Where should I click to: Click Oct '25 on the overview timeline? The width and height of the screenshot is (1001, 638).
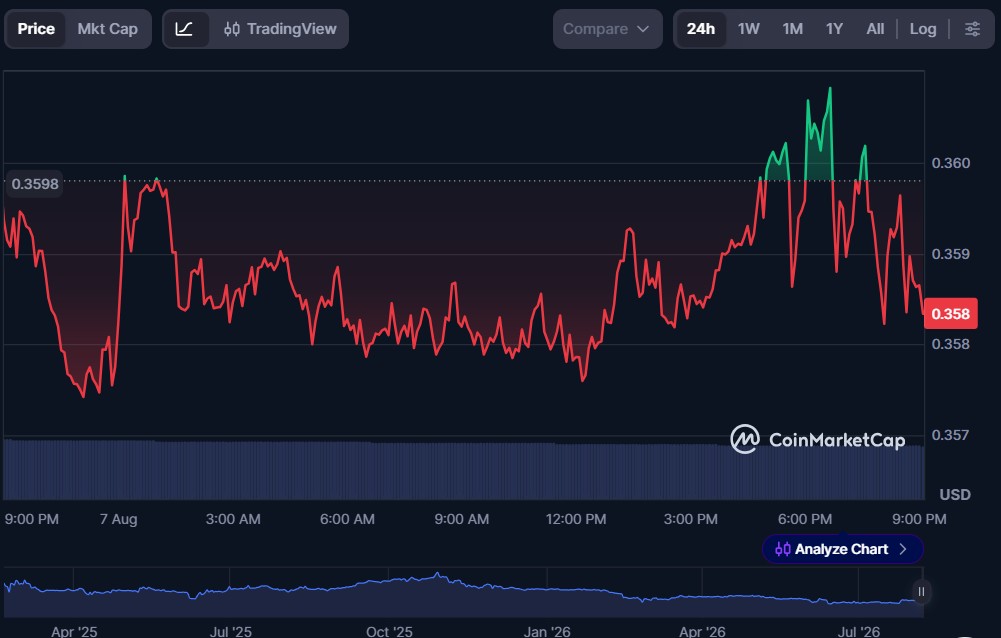tap(389, 632)
